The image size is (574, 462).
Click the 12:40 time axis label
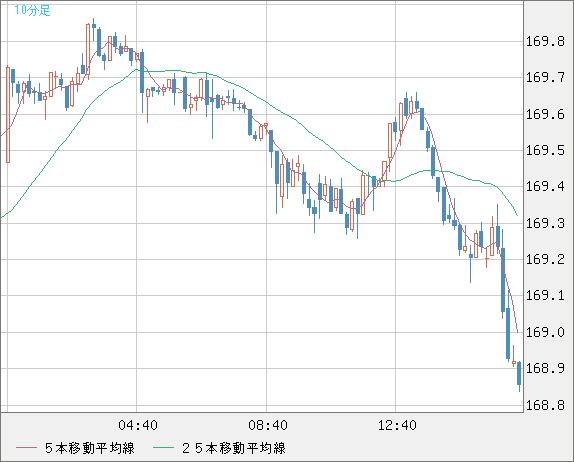coord(397,425)
